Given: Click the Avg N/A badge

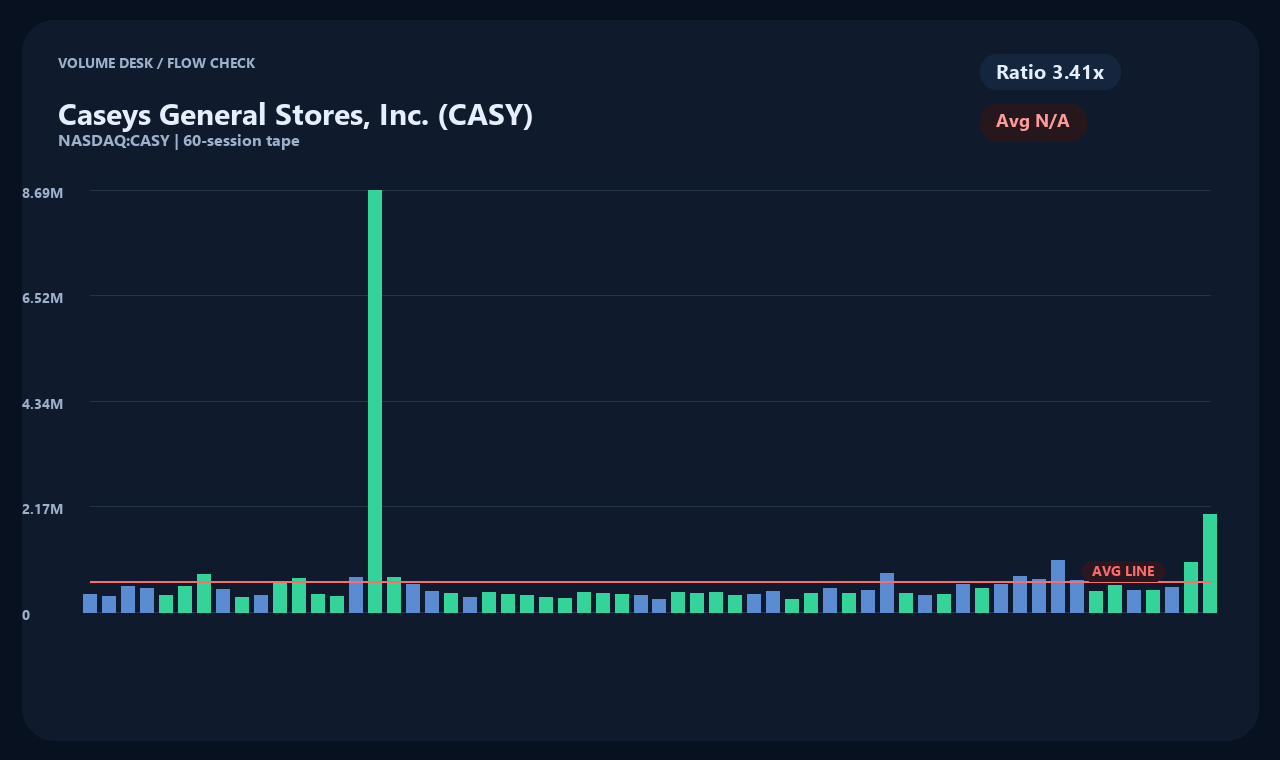Looking at the screenshot, I should 1033,122.
